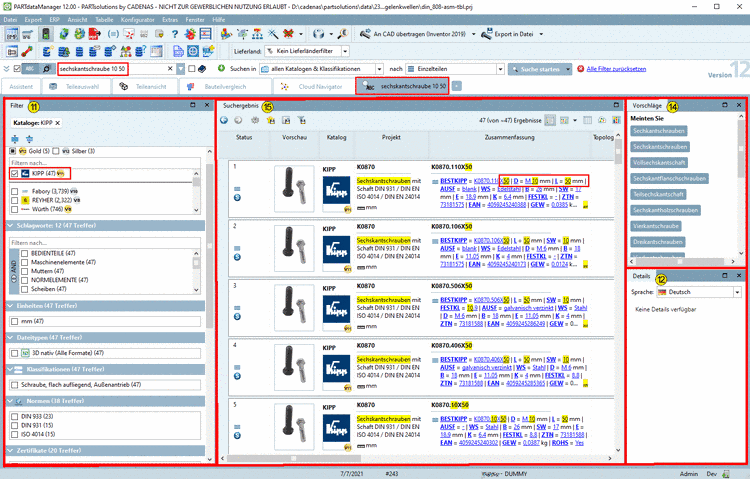Click the green plus icon beside Suchen in
This screenshot has height=479, width=750.
(x=220, y=68)
